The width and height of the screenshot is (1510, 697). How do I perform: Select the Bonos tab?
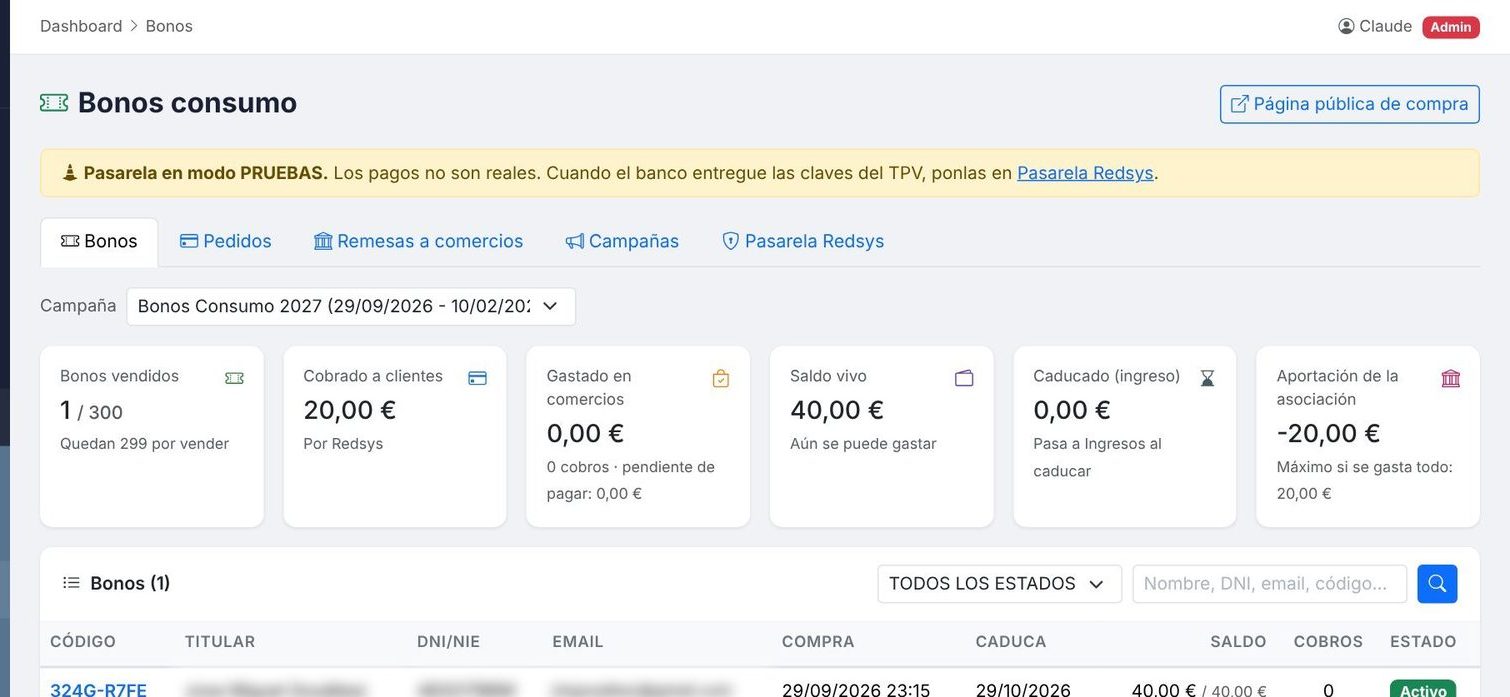pos(99,242)
